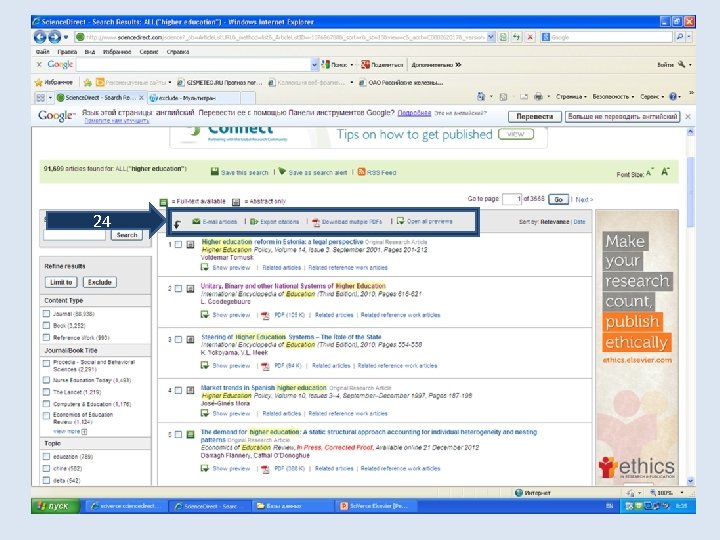
Task: Click the Home icon in command bar
Action: [x=481, y=96]
